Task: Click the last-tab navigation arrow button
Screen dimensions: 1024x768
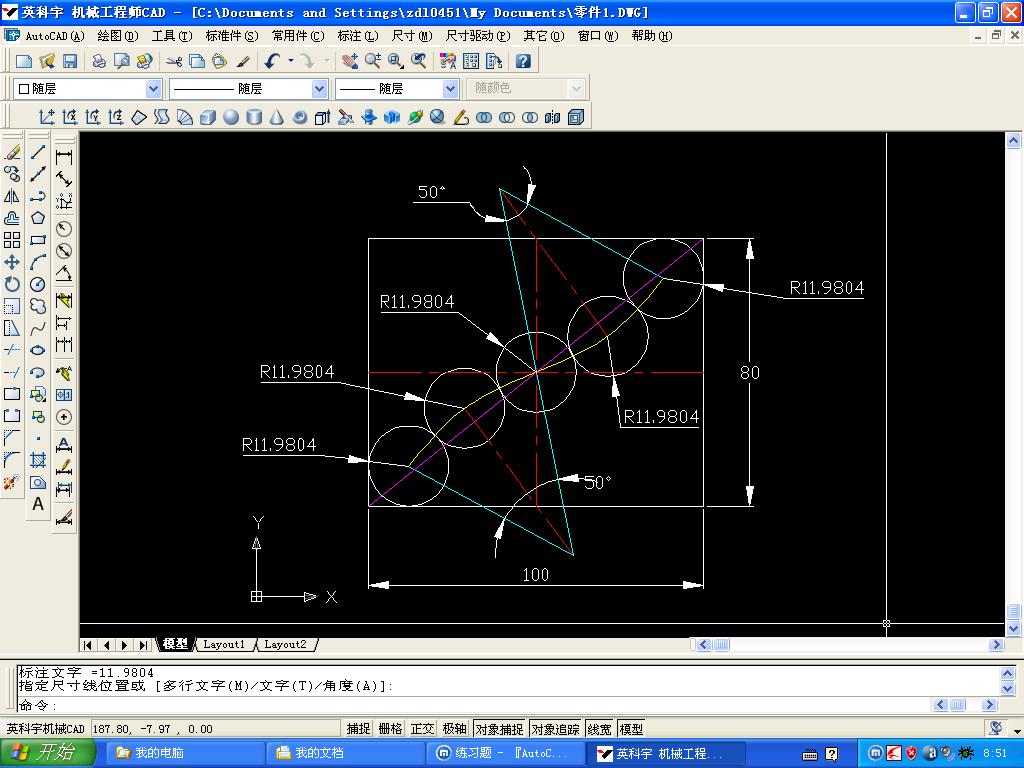Action: [x=143, y=645]
